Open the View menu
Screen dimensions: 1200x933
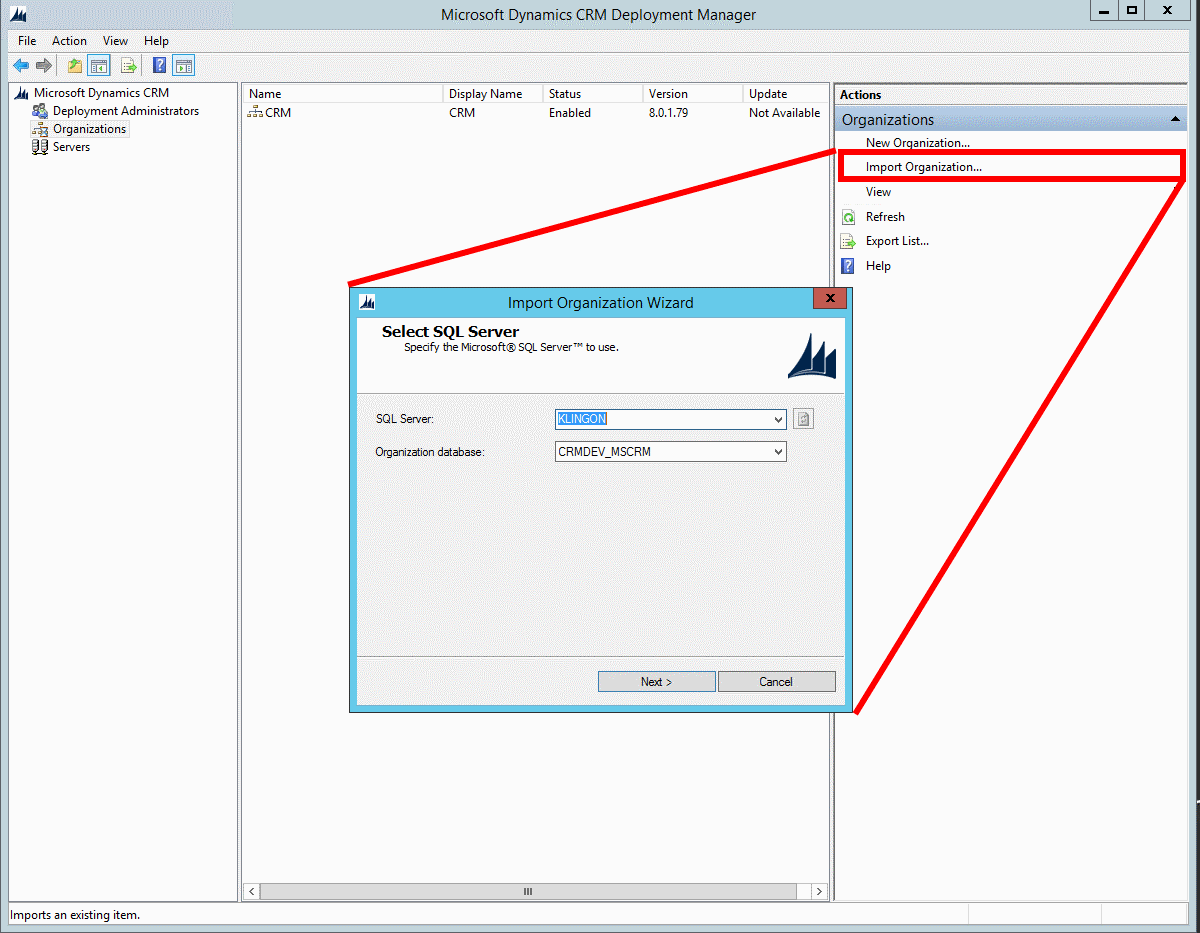(x=115, y=41)
